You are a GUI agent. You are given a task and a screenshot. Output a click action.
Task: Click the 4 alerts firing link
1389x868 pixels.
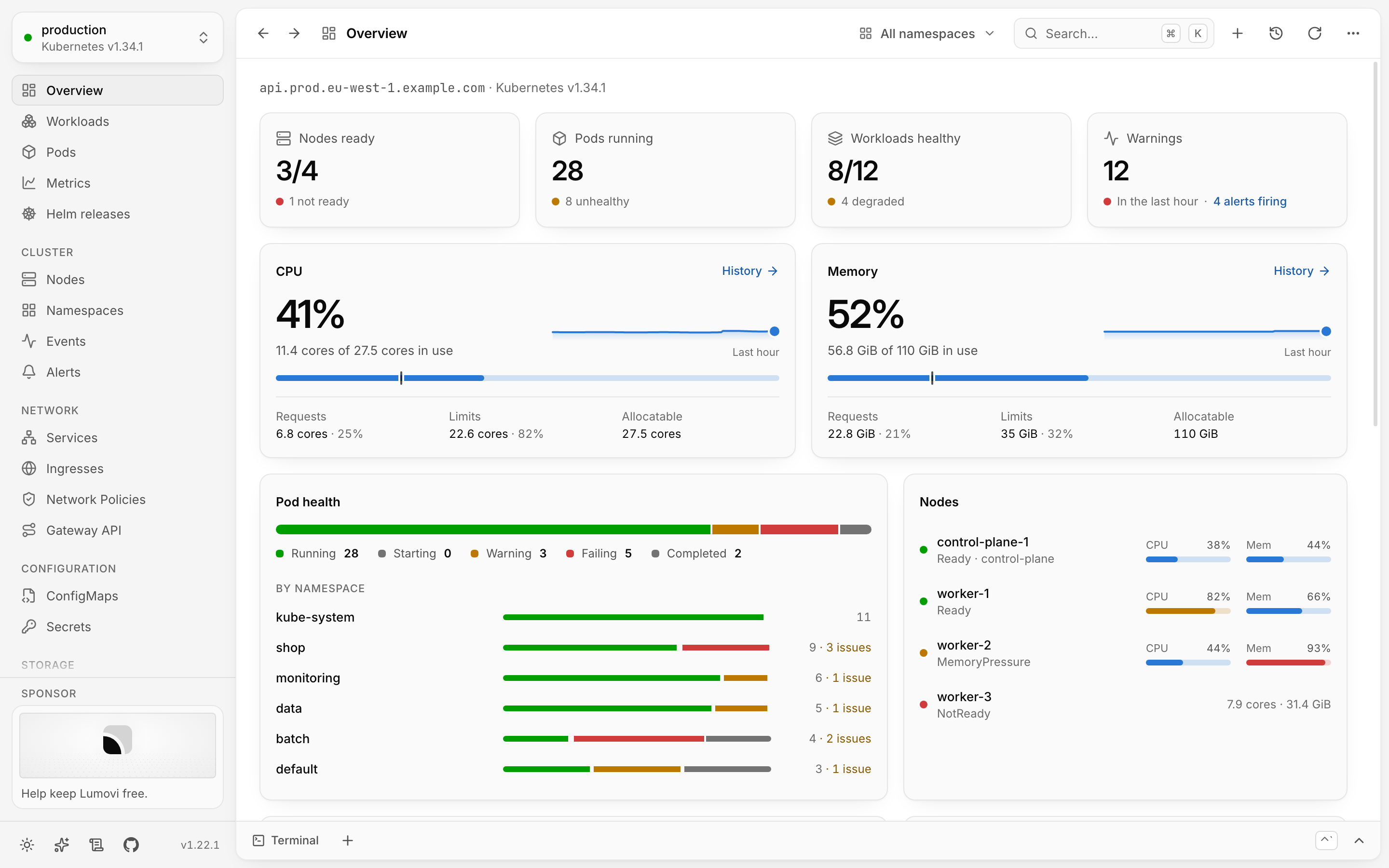coord(1250,202)
